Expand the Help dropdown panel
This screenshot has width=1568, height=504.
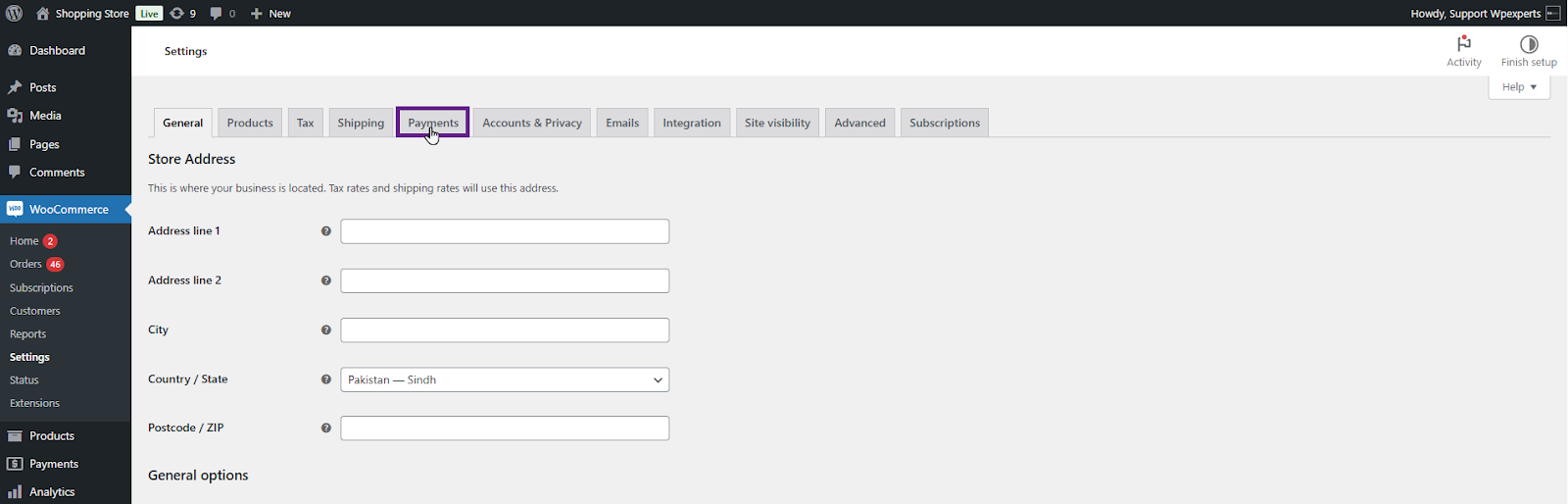1519,87
